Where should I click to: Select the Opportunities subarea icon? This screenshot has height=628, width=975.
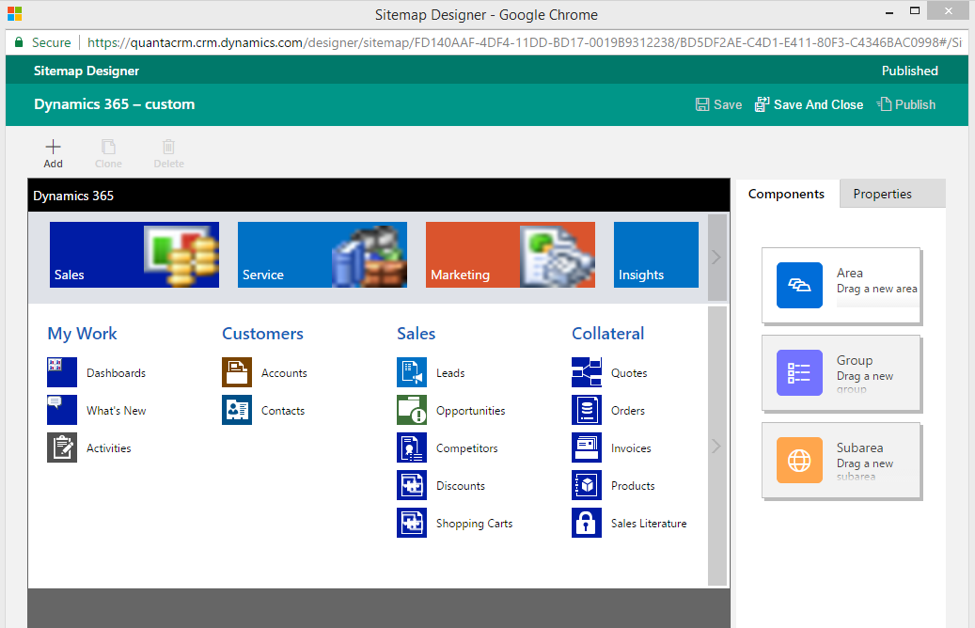tap(412, 410)
